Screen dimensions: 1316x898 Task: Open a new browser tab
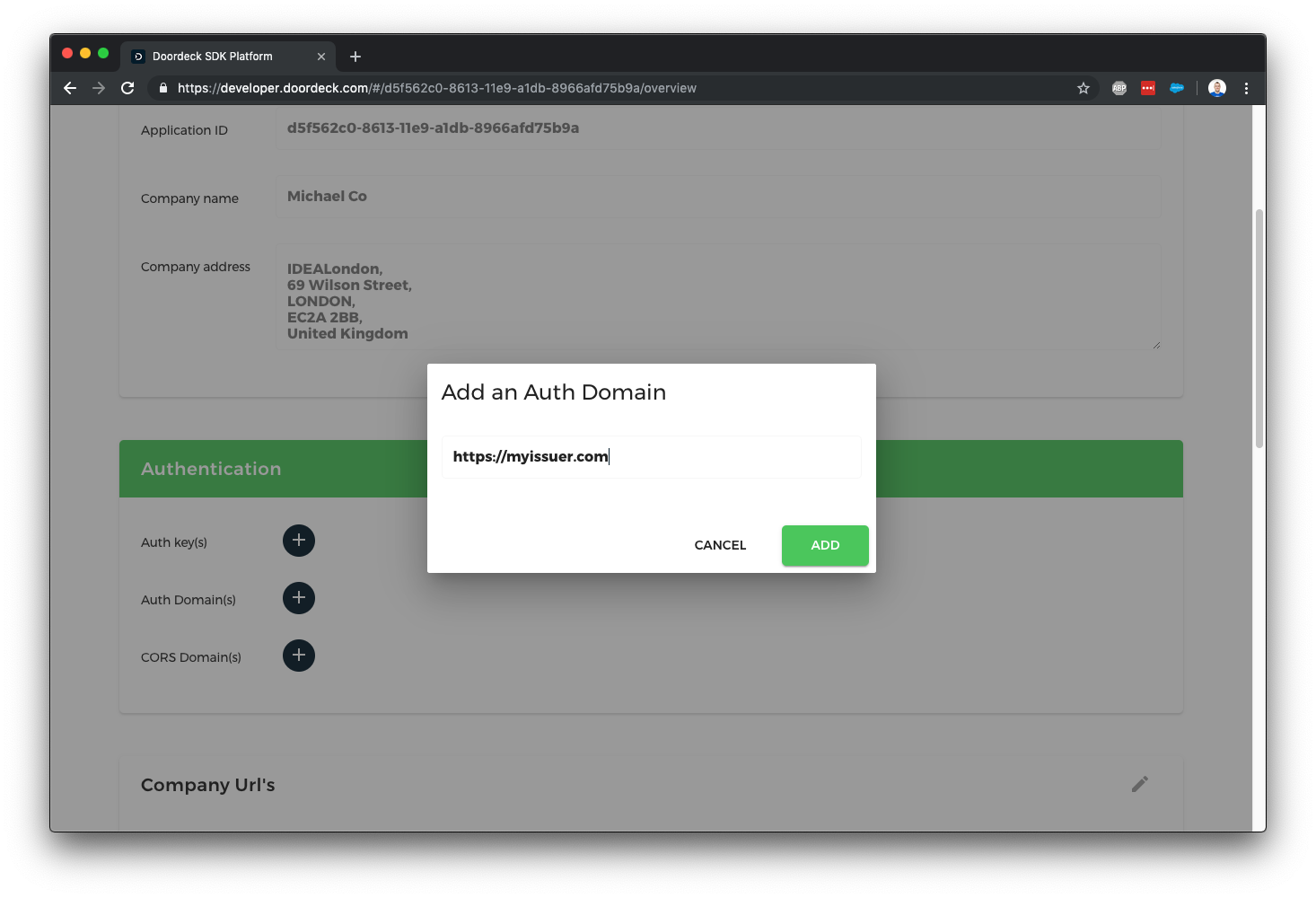pos(355,56)
